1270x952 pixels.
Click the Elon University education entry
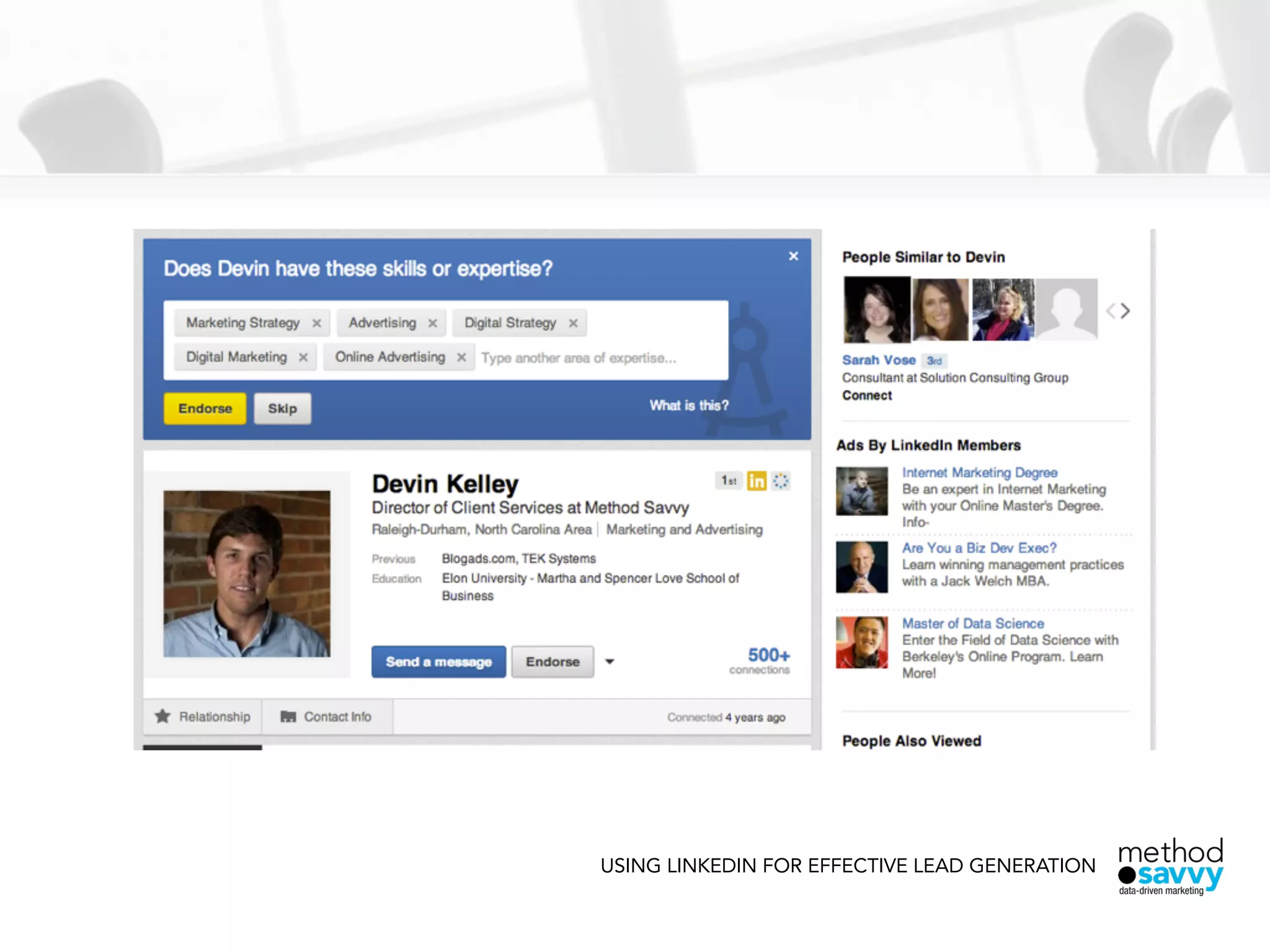click(x=590, y=587)
